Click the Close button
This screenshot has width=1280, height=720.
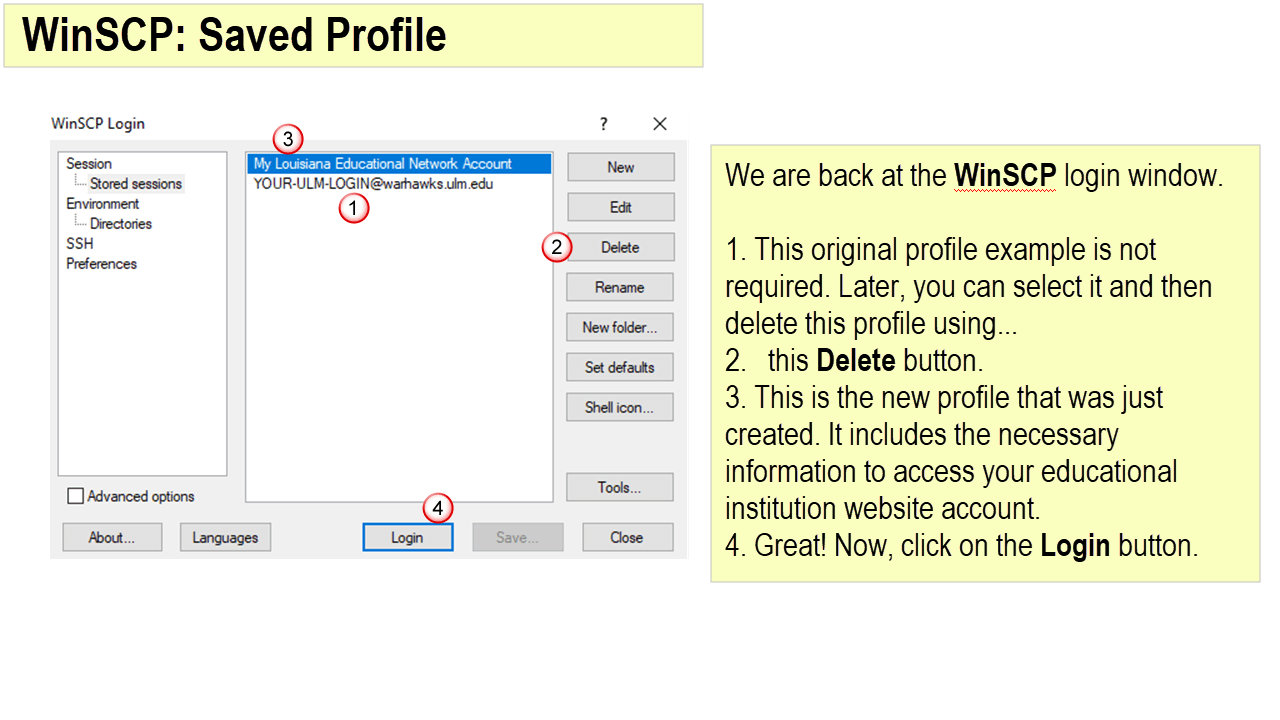[x=627, y=537]
